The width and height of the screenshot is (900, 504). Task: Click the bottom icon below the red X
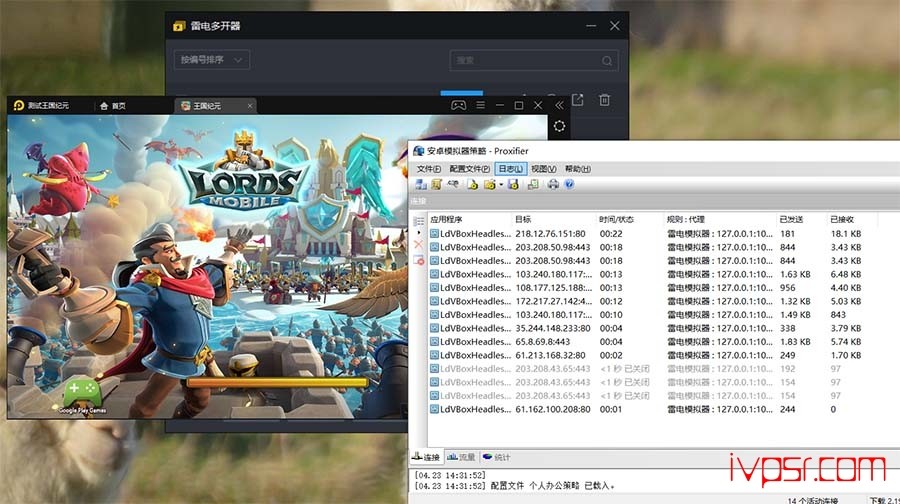point(418,260)
